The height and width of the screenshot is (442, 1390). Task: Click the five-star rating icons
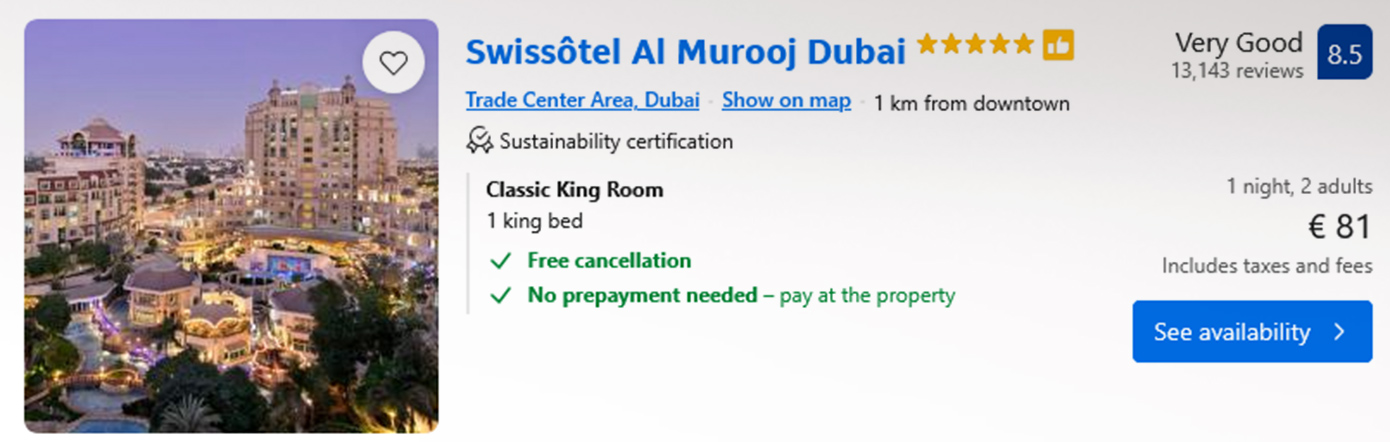click(x=975, y=45)
